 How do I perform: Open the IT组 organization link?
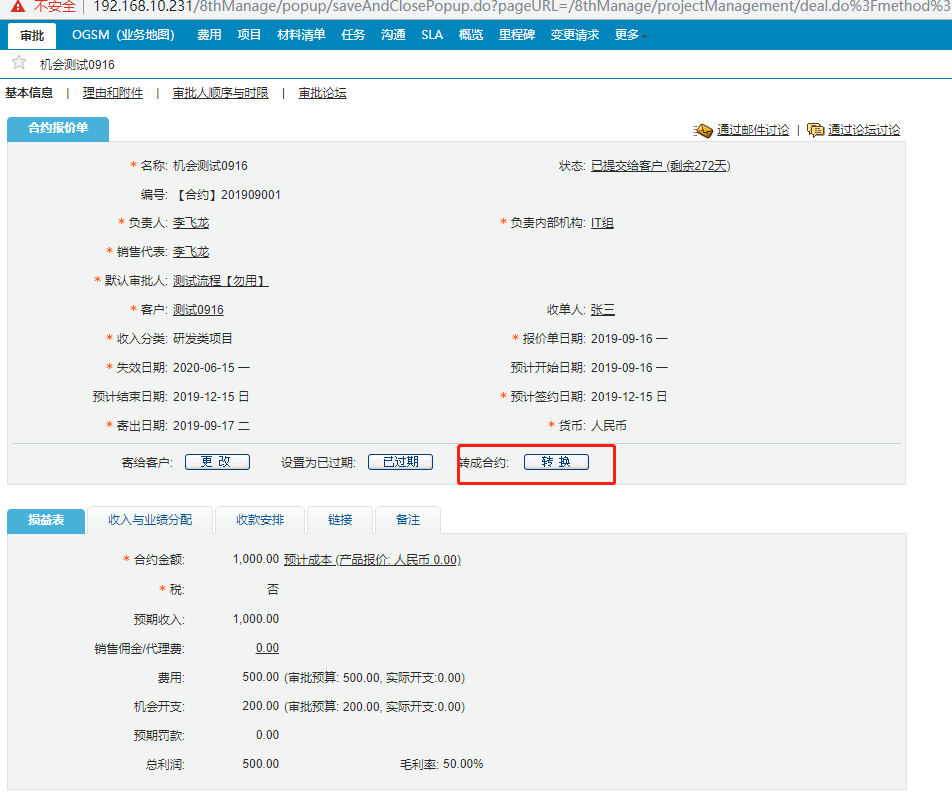(602, 223)
